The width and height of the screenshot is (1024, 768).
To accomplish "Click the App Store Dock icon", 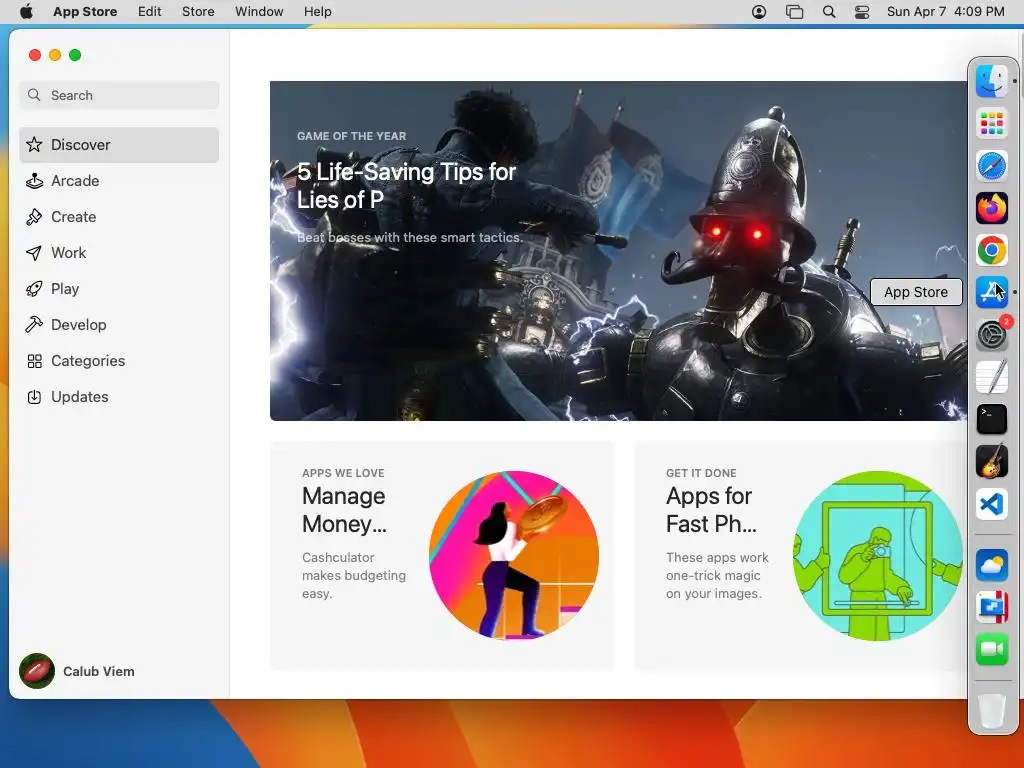I will click(x=991, y=292).
